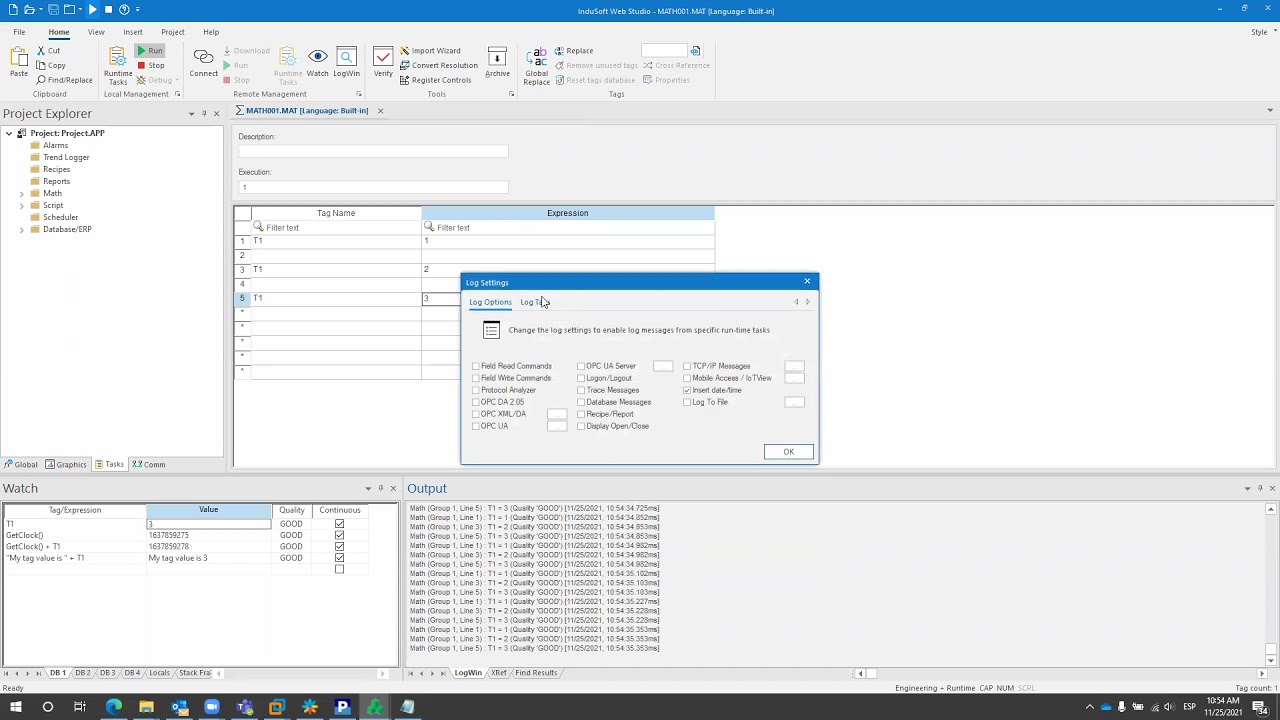1280x720 pixels.
Task: Switch to the Log Tags tab in Log Settings
Action: click(535, 302)
